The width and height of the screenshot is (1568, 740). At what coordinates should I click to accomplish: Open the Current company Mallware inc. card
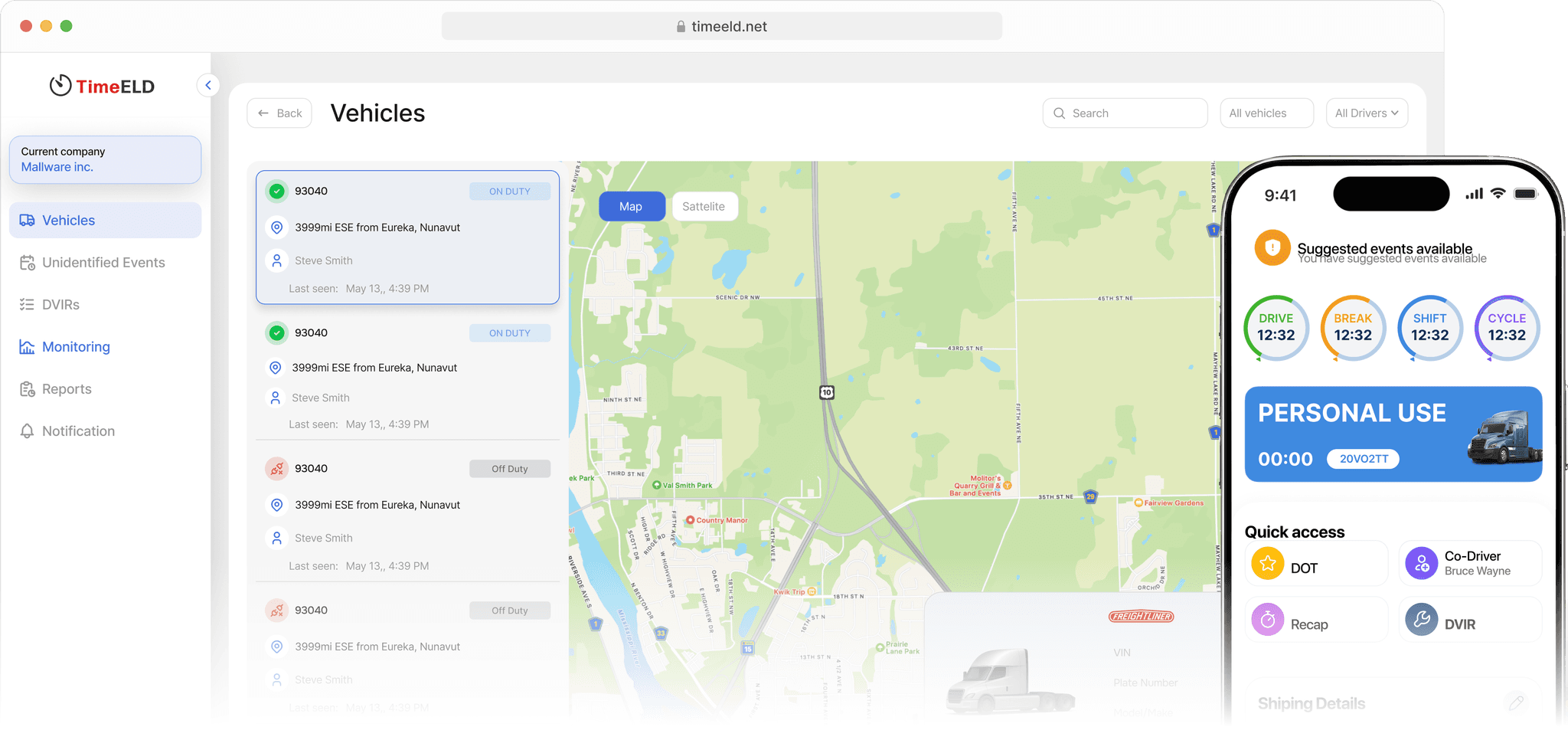pyautogui.click(x=105, y=159)
